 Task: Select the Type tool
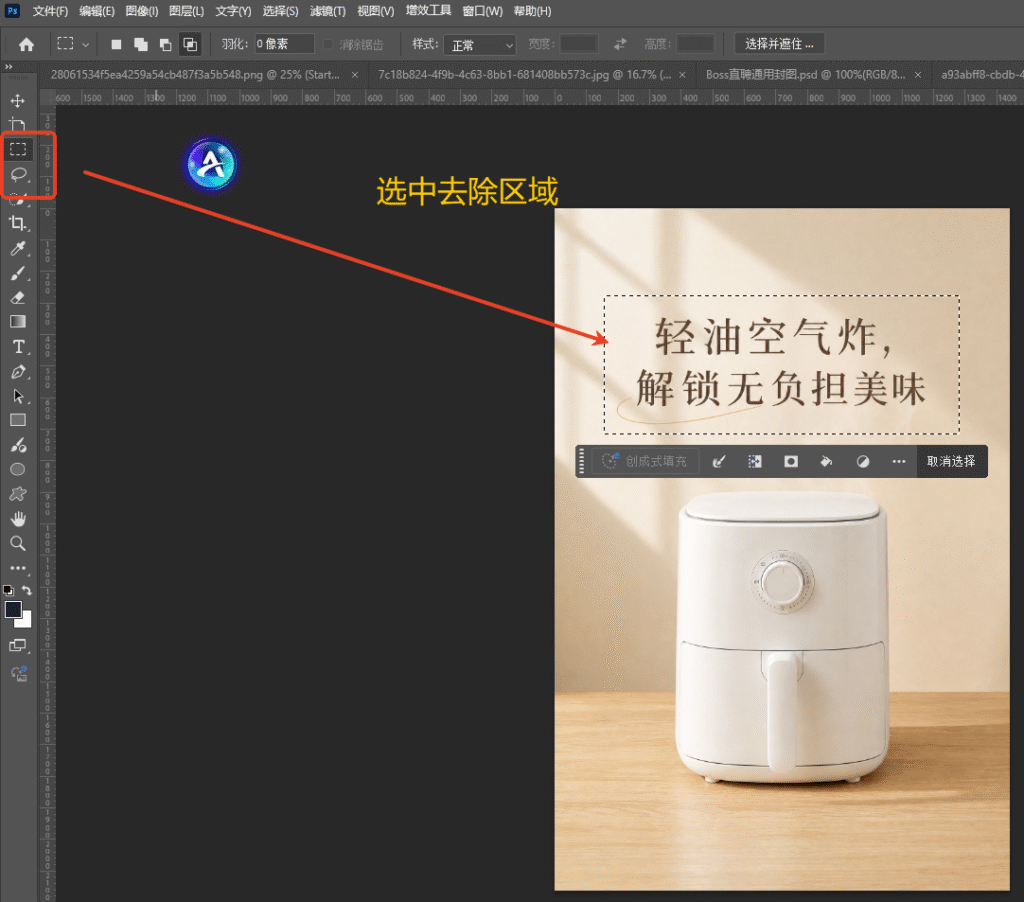pos(18,347)
